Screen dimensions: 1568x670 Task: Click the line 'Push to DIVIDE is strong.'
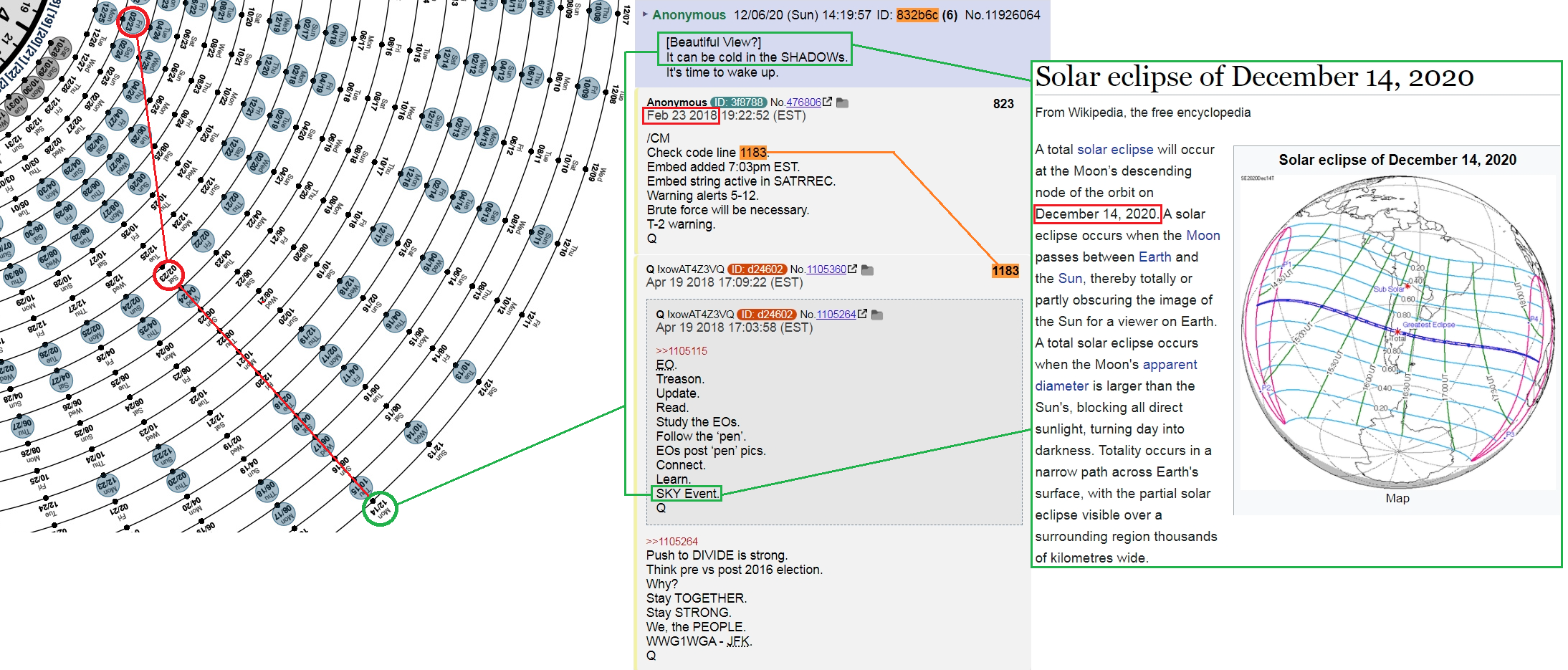click(717, 555)
